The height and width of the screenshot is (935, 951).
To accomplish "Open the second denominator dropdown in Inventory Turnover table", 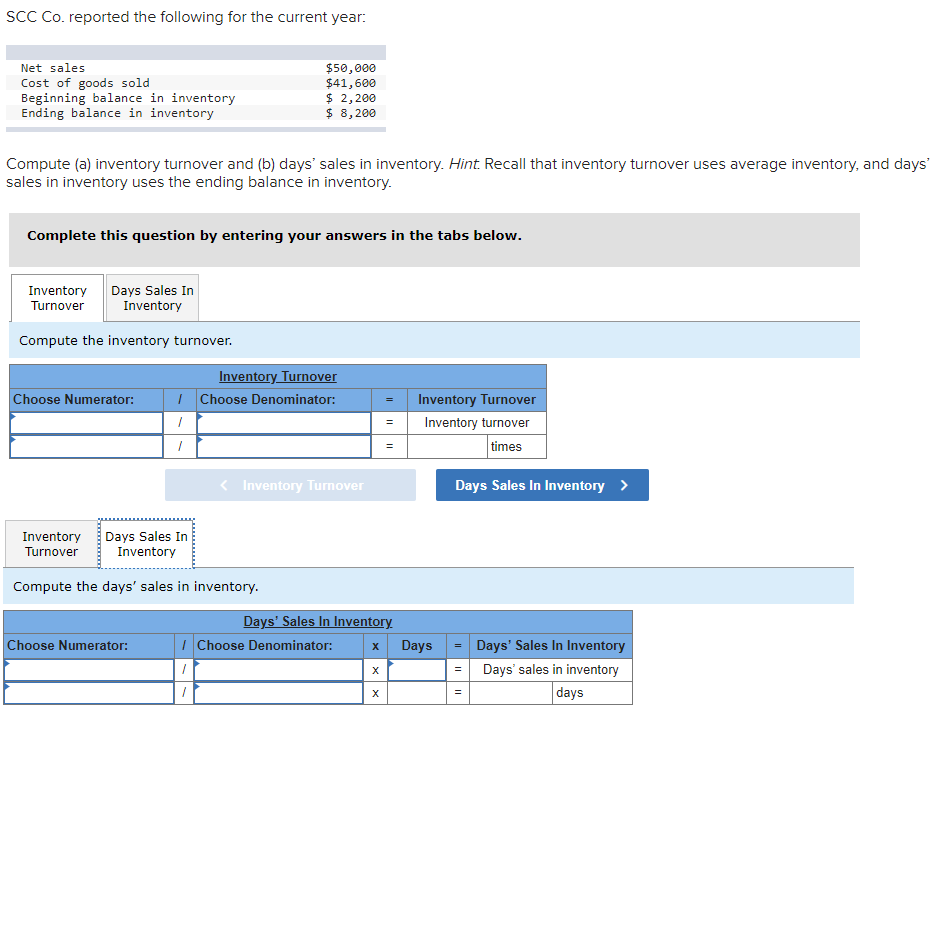I will [283, 446].
